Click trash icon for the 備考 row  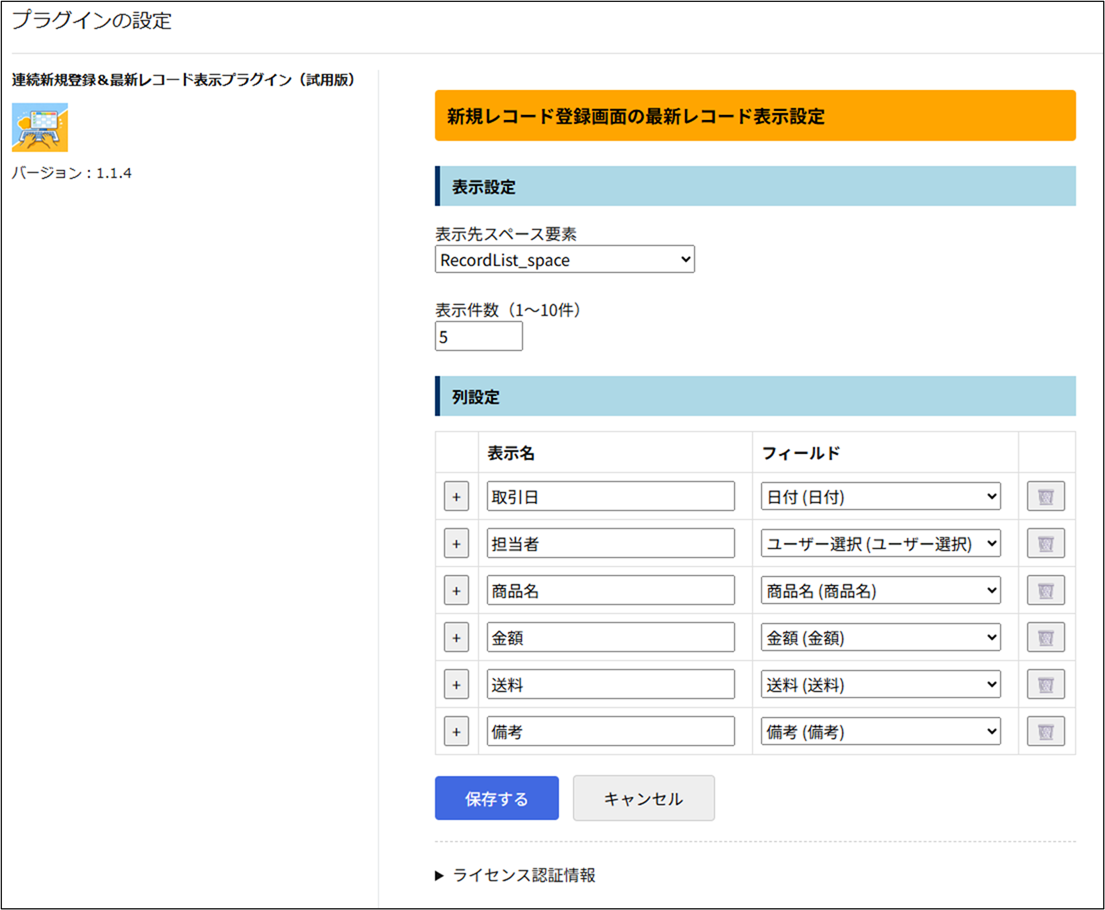coord(1045,731)
